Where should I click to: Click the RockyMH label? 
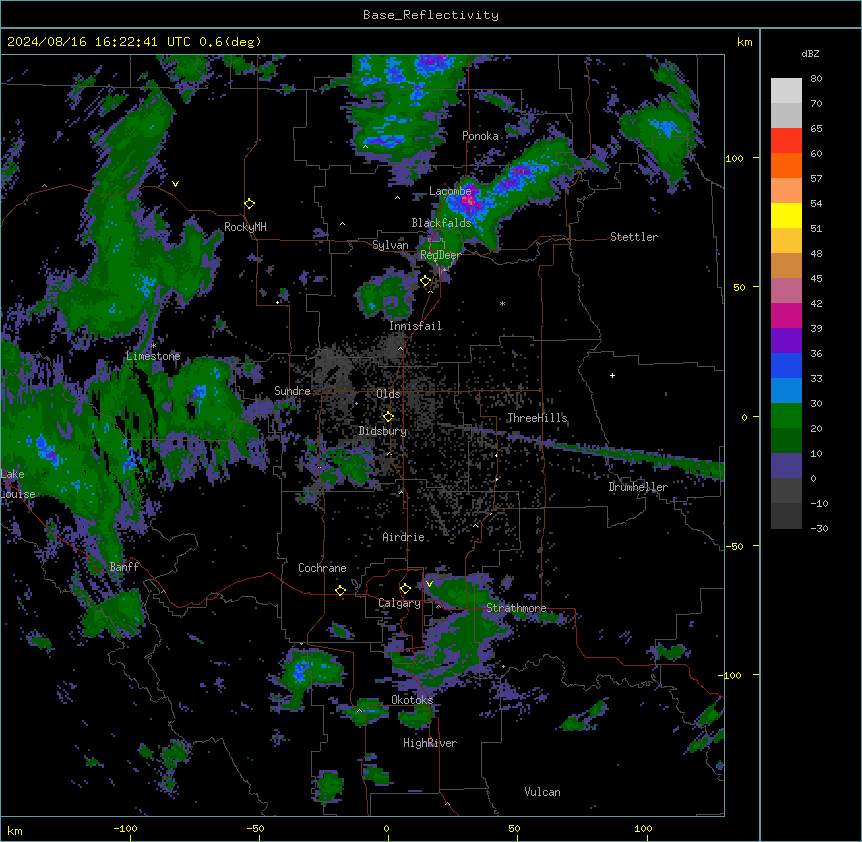tap(245, 227)
